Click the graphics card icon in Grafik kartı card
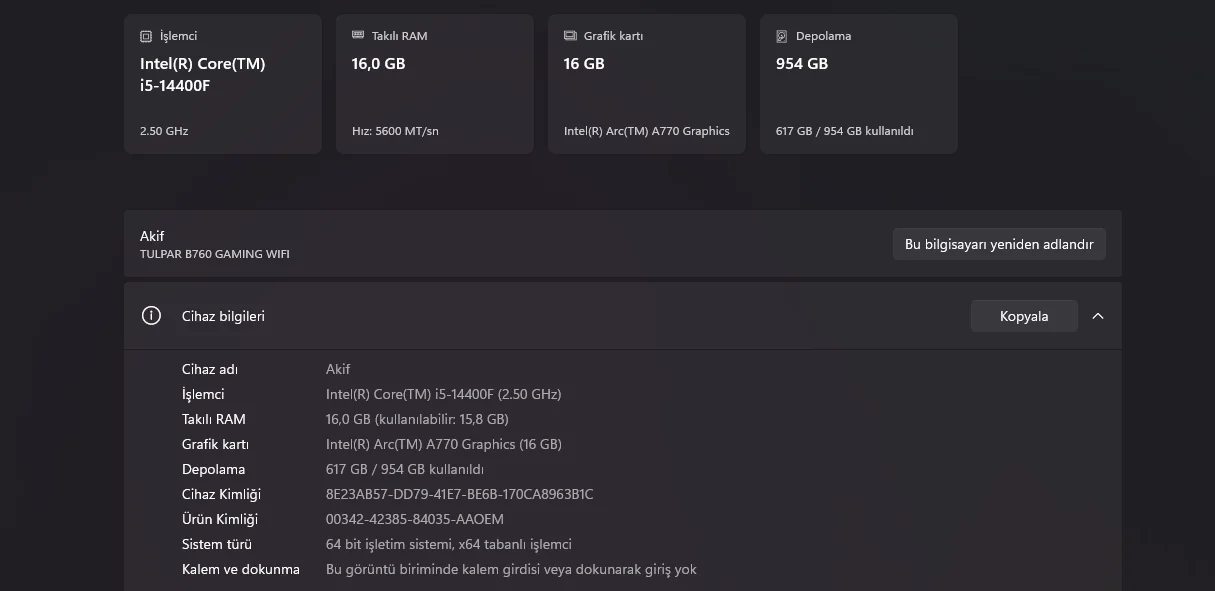Screen dimensions: 1215x591 coord(570,35)
